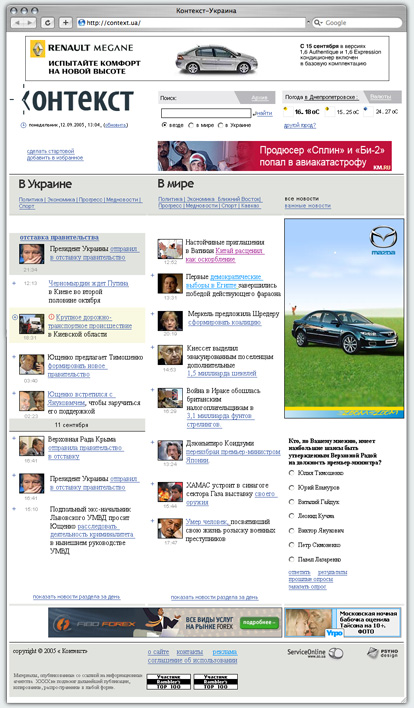Open Ближний Восток under В мире
This screenshot has height=708, width=414.
click(239, 199)
